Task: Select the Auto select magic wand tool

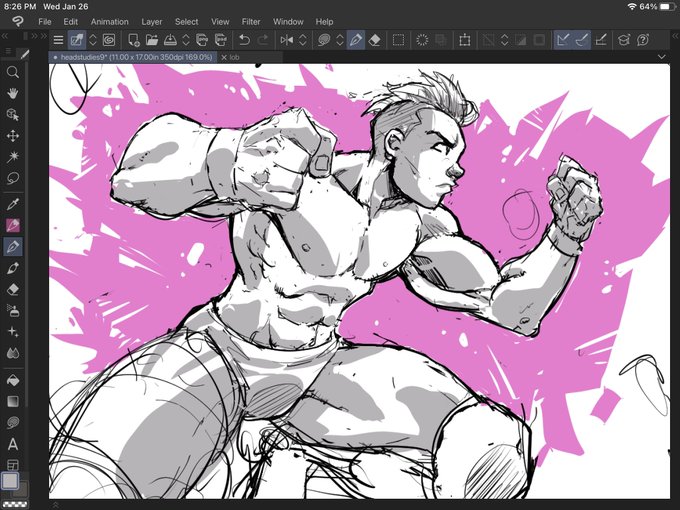Action: (x=13, y=157)
